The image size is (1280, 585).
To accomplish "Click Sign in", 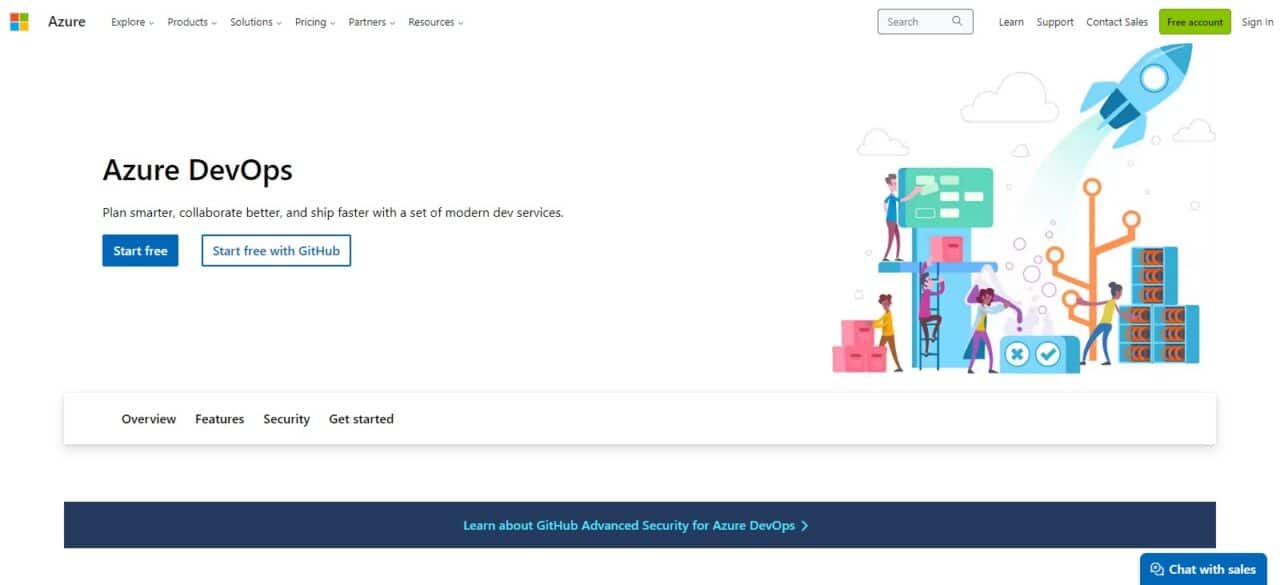I will click(1258, 22).
